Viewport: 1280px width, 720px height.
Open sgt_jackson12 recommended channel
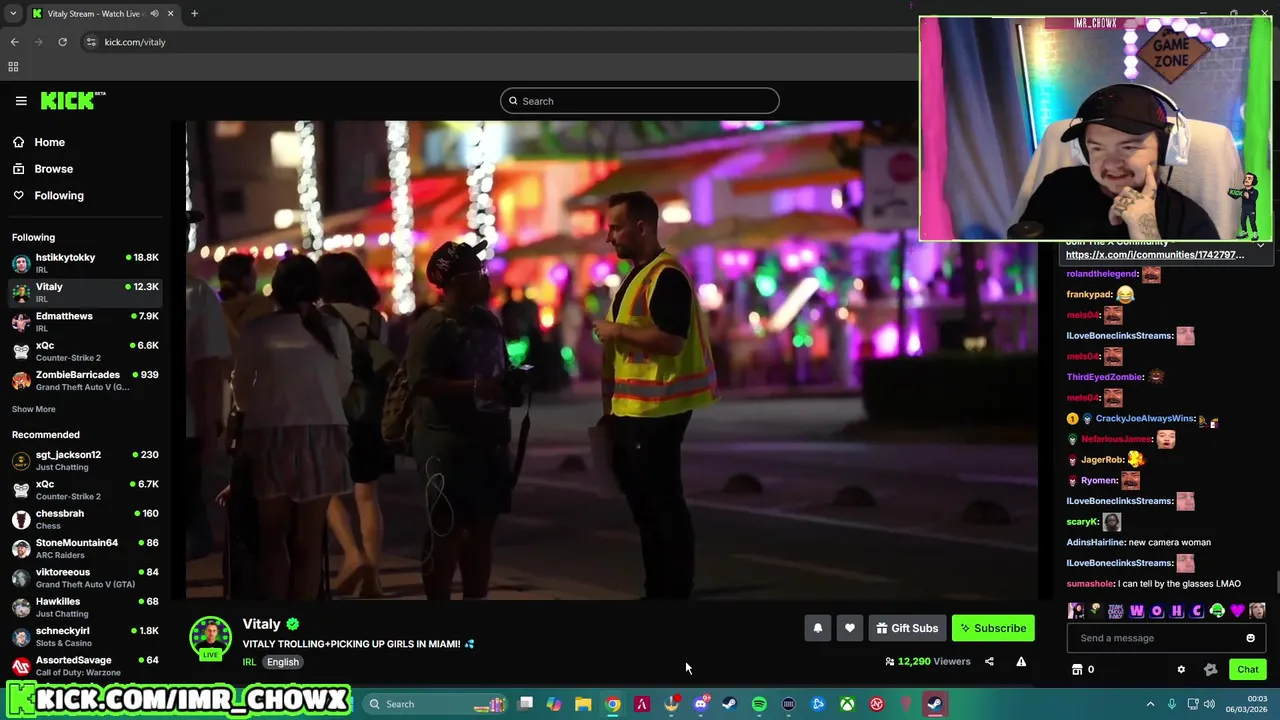click(85, 460)
